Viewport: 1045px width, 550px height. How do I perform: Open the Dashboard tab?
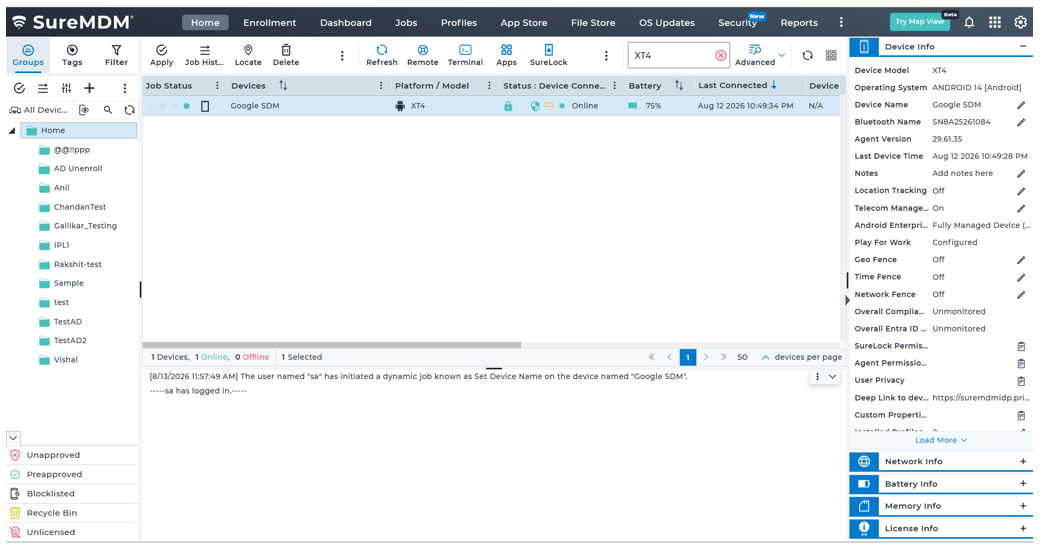[x=346, y=23]
